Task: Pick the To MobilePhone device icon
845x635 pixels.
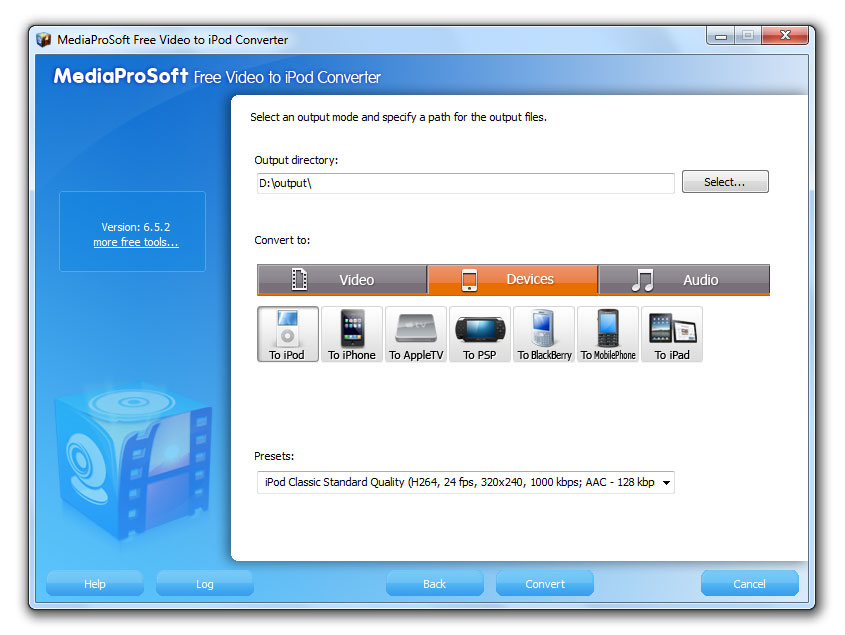Action: tap(608, 334)
